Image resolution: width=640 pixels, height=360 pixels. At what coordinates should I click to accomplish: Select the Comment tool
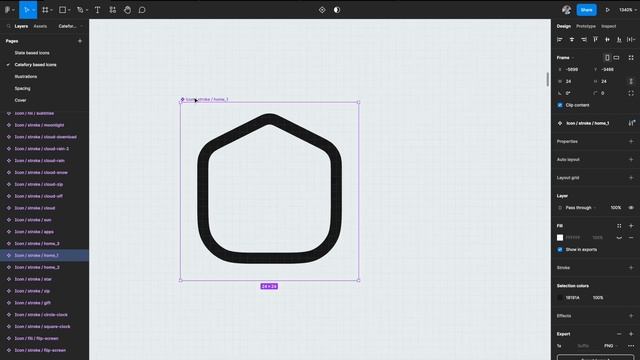[142, 10]
